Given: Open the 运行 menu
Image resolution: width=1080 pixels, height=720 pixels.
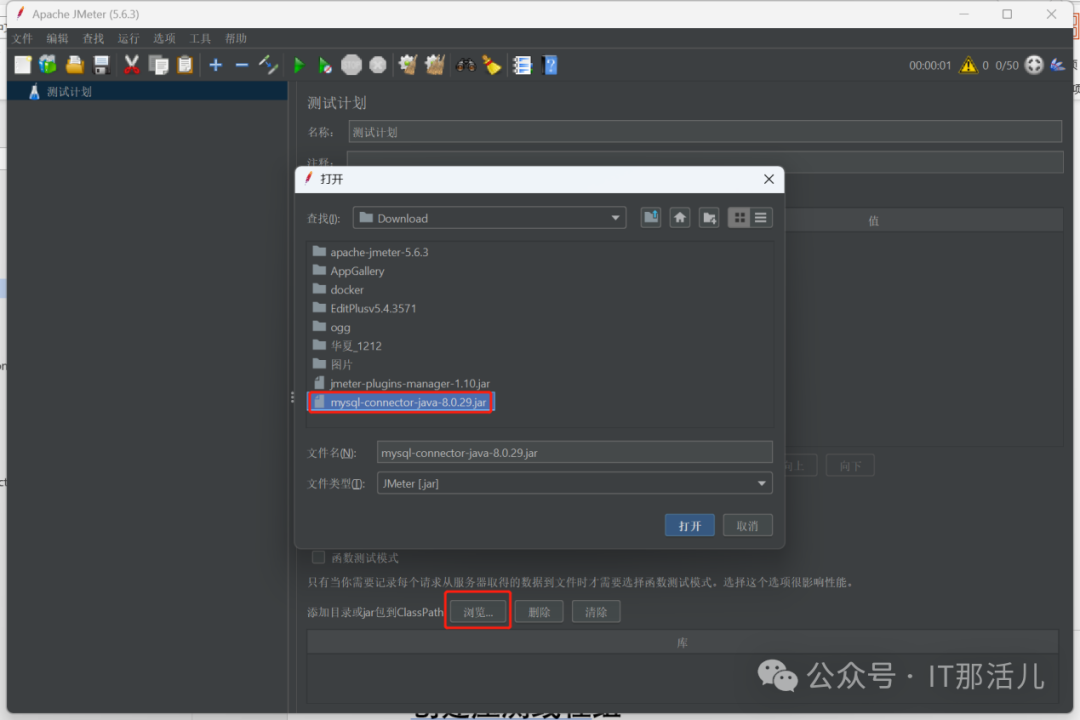Looking at the screenshot, I should click(x=129, y=39).
